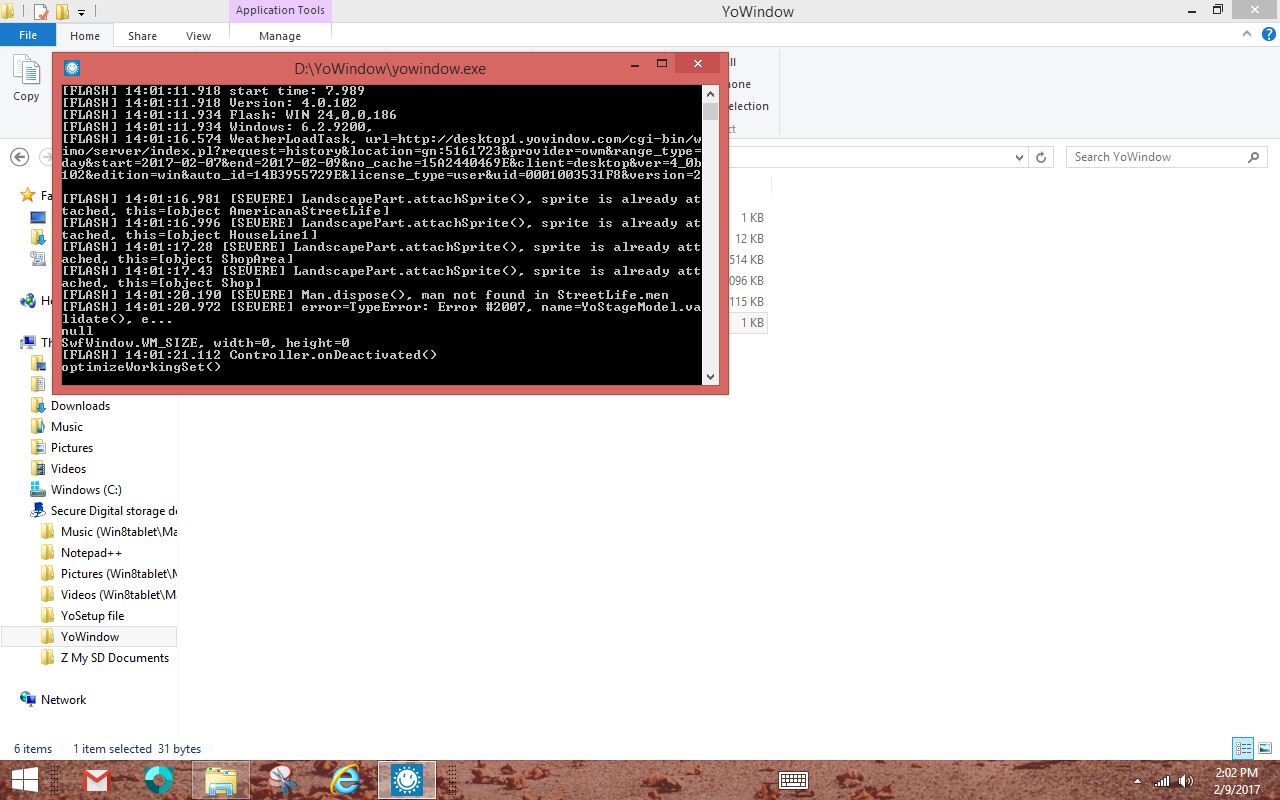
Task: Minimize the yowindow.exe console window
Action: point(634,65)
